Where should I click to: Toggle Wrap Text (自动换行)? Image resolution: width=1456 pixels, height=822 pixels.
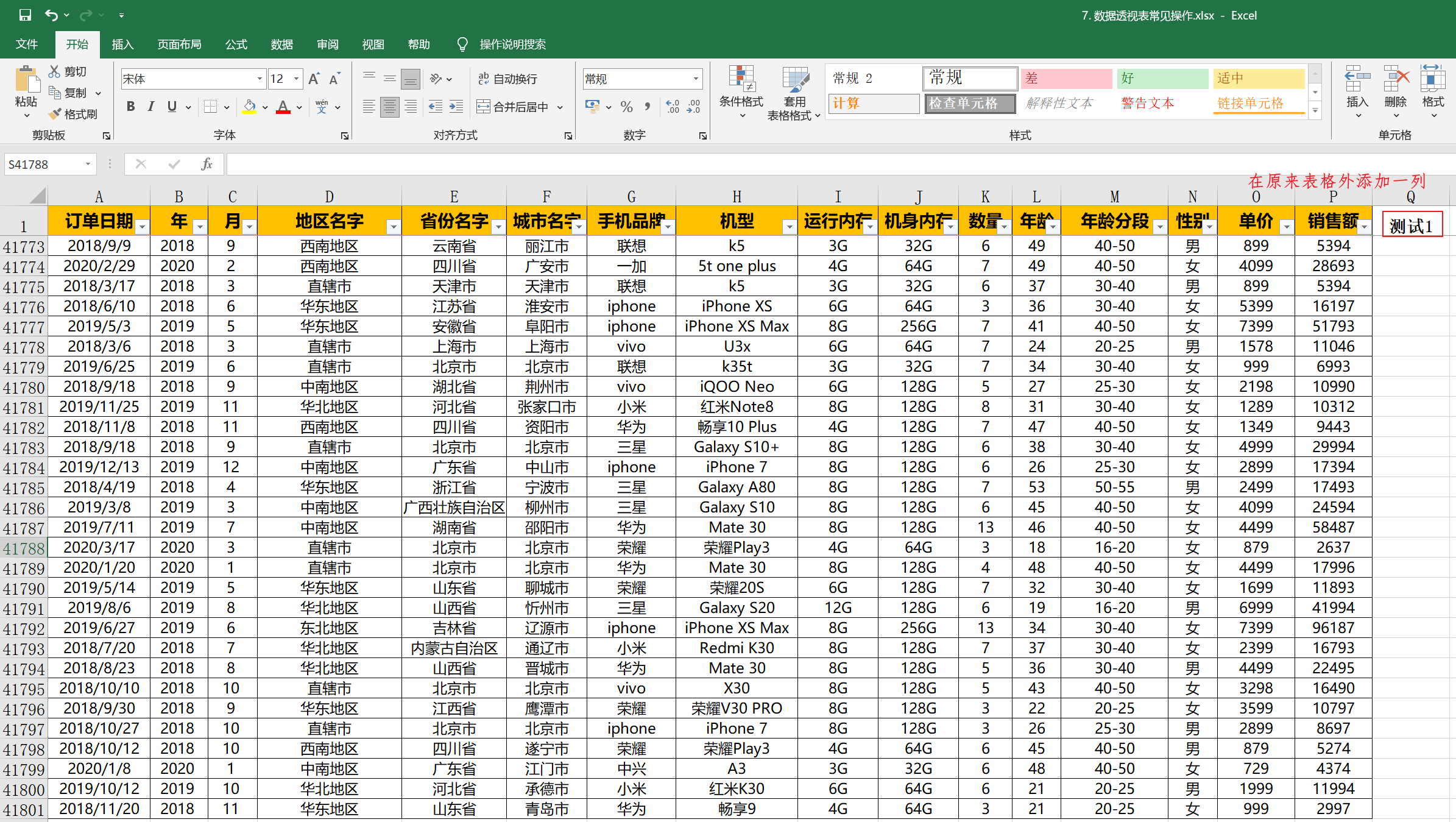[507, 79]
